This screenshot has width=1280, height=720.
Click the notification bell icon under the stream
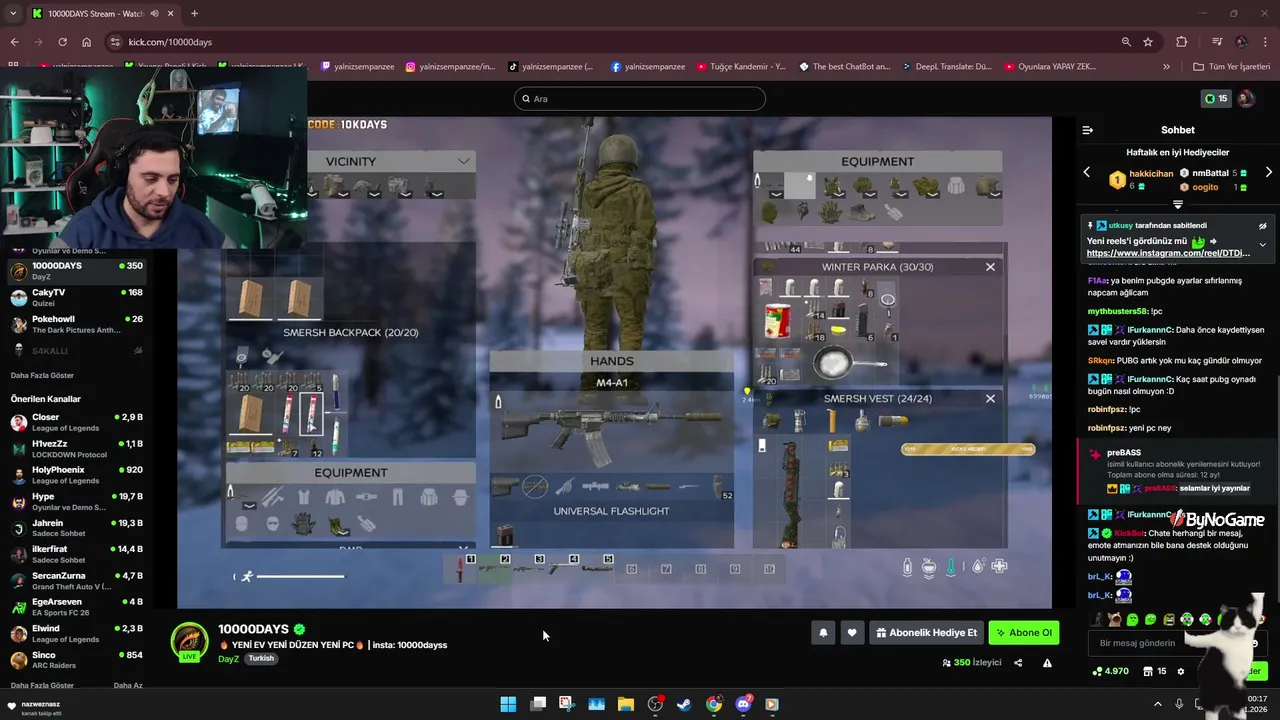point(823,632)
